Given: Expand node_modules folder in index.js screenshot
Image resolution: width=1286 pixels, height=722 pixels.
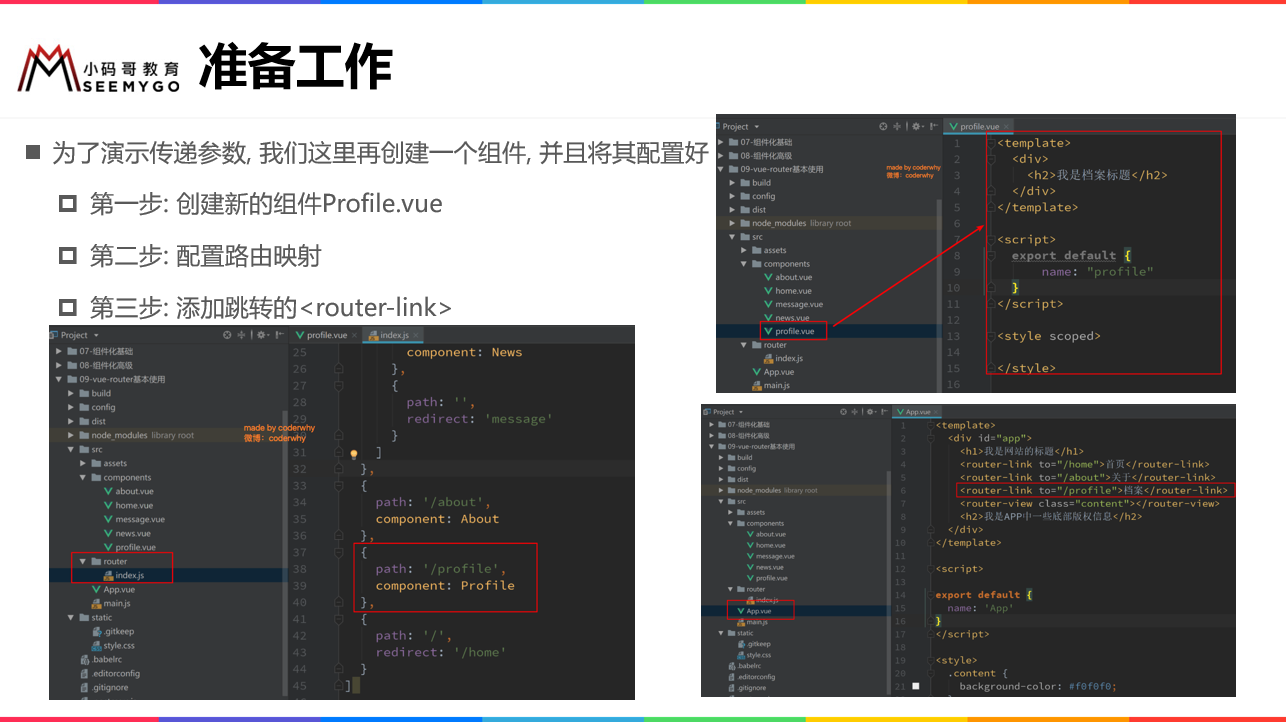Looking at the screenshot, I should pos(70,435).
